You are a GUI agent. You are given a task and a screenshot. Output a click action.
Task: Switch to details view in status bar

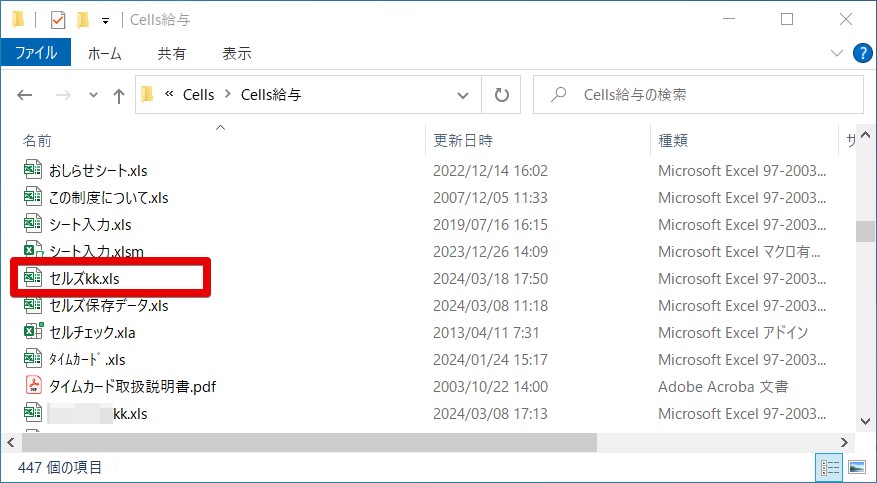pos(830,467)
